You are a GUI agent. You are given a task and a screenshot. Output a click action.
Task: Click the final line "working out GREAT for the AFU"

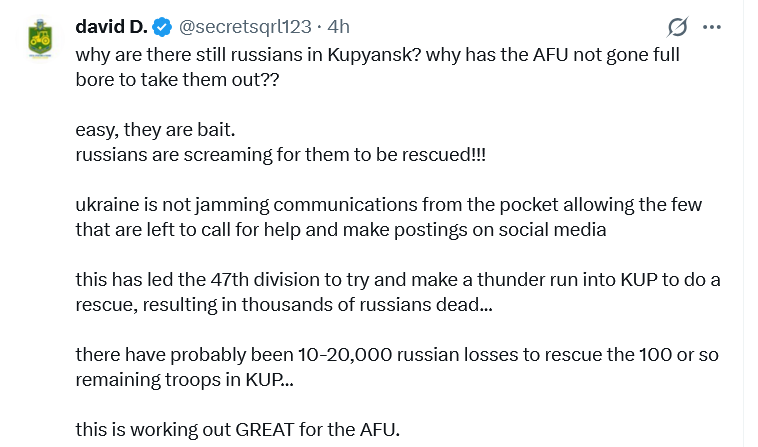coord(237,431)
